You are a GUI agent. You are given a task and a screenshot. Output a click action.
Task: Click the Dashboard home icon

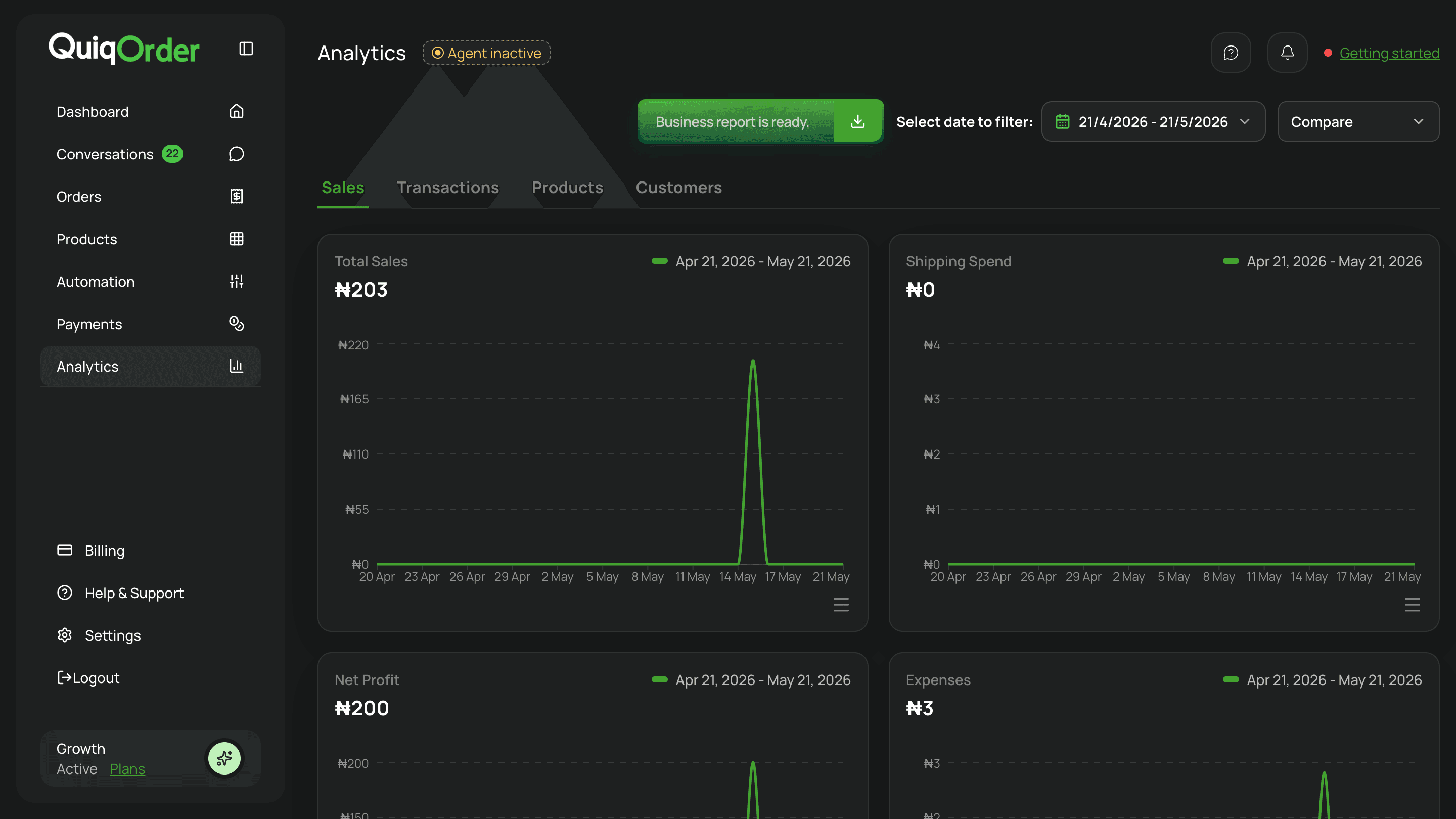point(236,111)
